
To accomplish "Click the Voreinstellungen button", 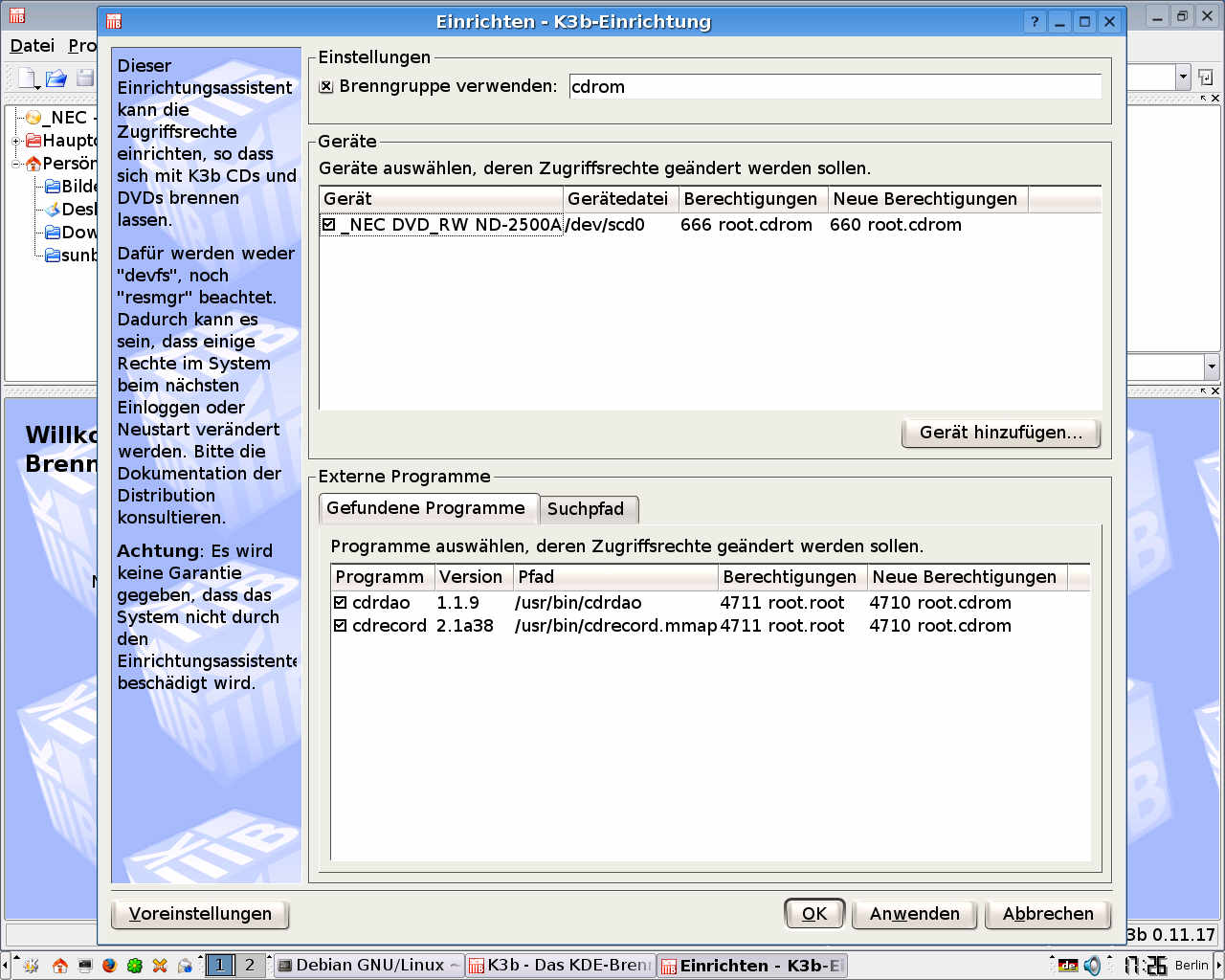I will (200, 914).
